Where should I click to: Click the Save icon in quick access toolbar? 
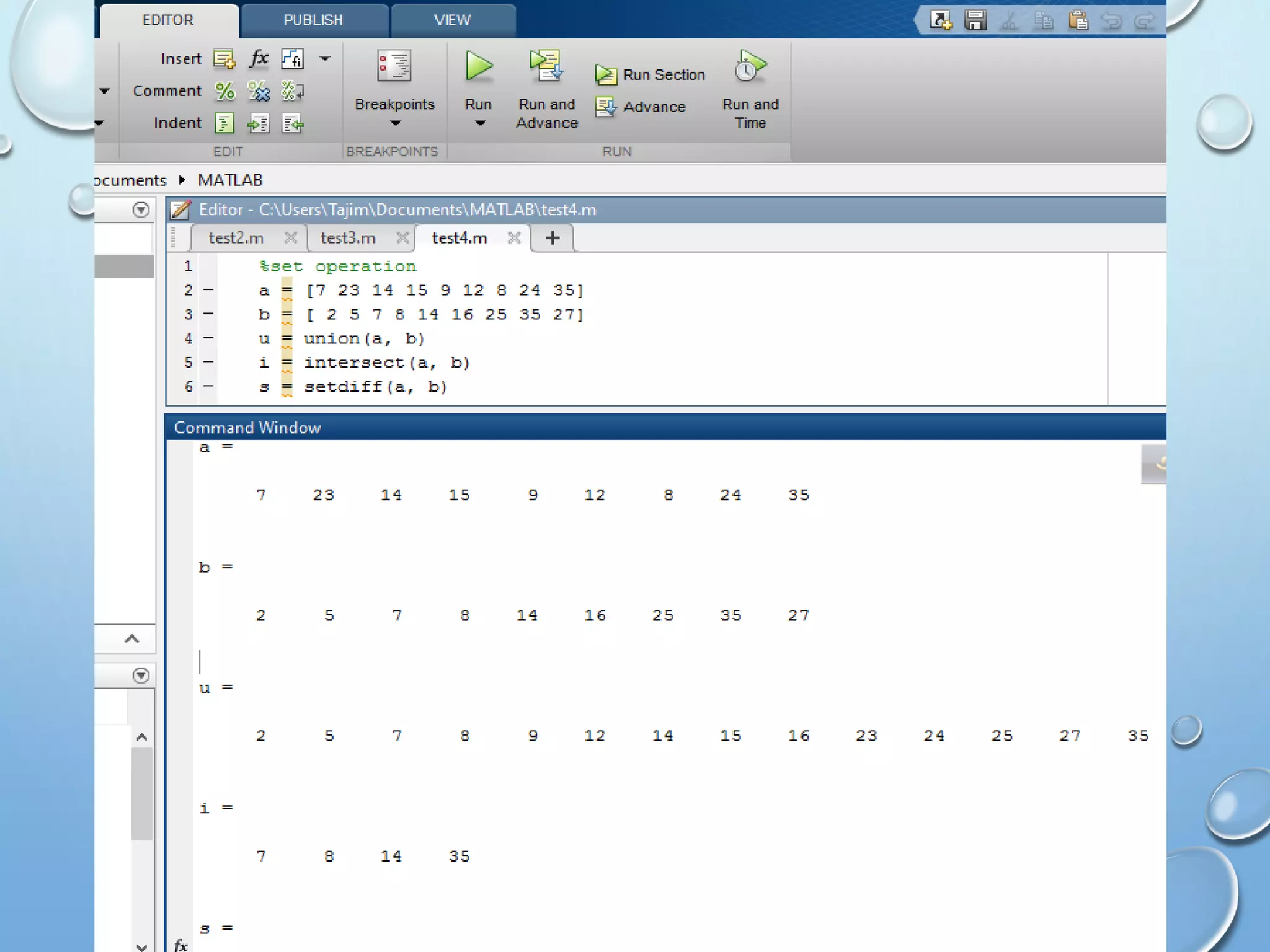coord(975,20)
